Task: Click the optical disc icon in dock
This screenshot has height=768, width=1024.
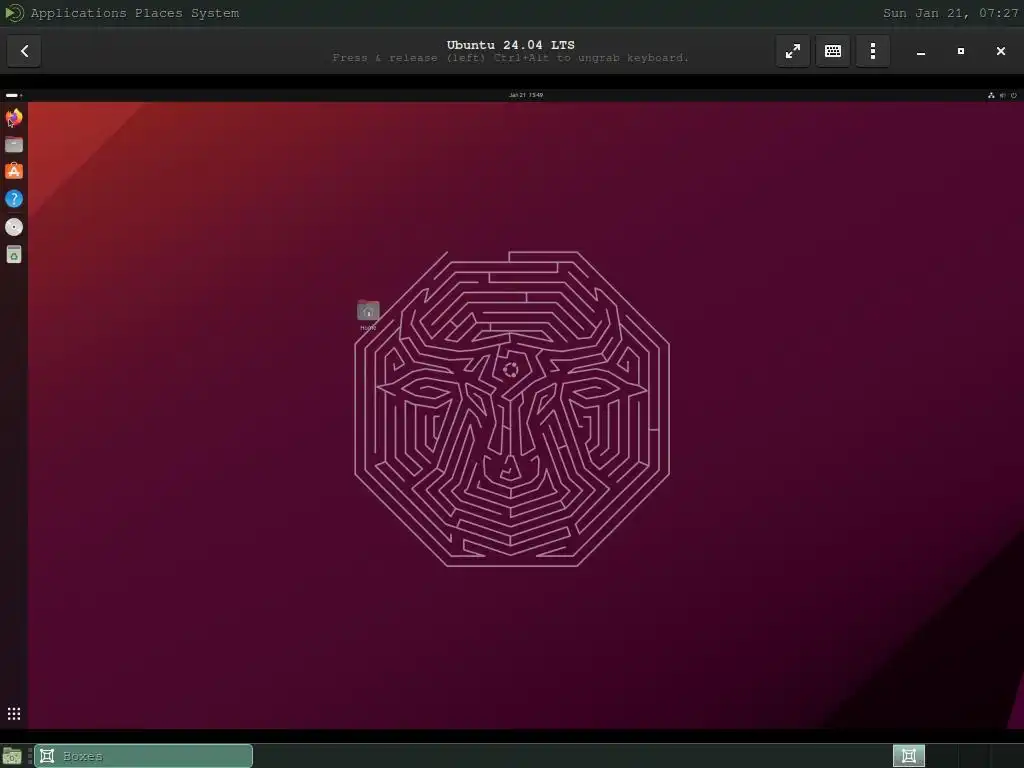Action: [14, 227]
